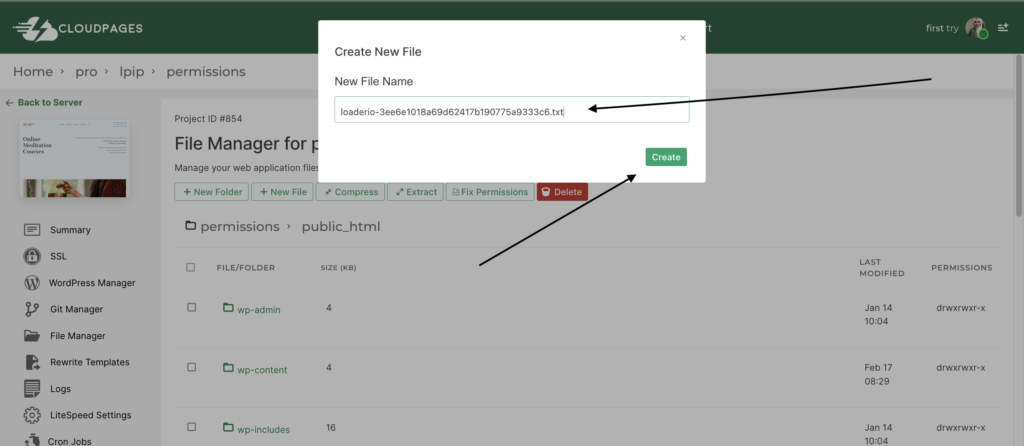
Task: Click the New File Name input field
Action: tap(511, 110)
